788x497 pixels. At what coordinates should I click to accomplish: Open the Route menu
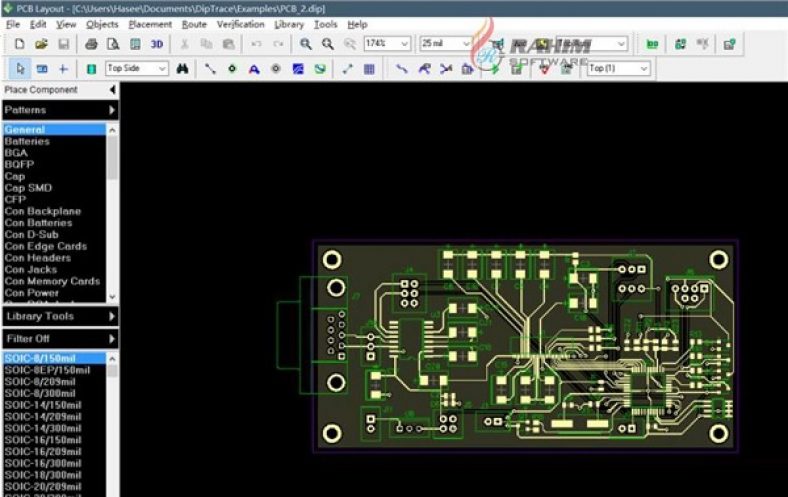click(194, 24)
